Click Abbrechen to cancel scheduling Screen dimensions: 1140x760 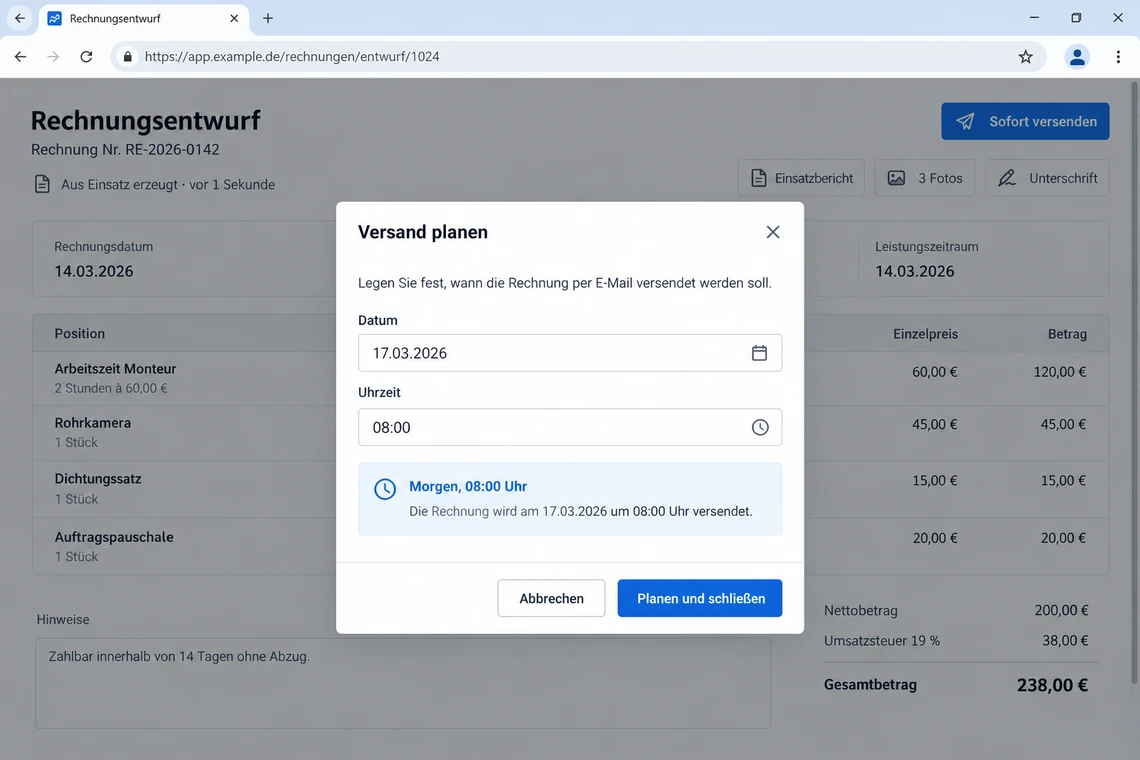(551, 598)
